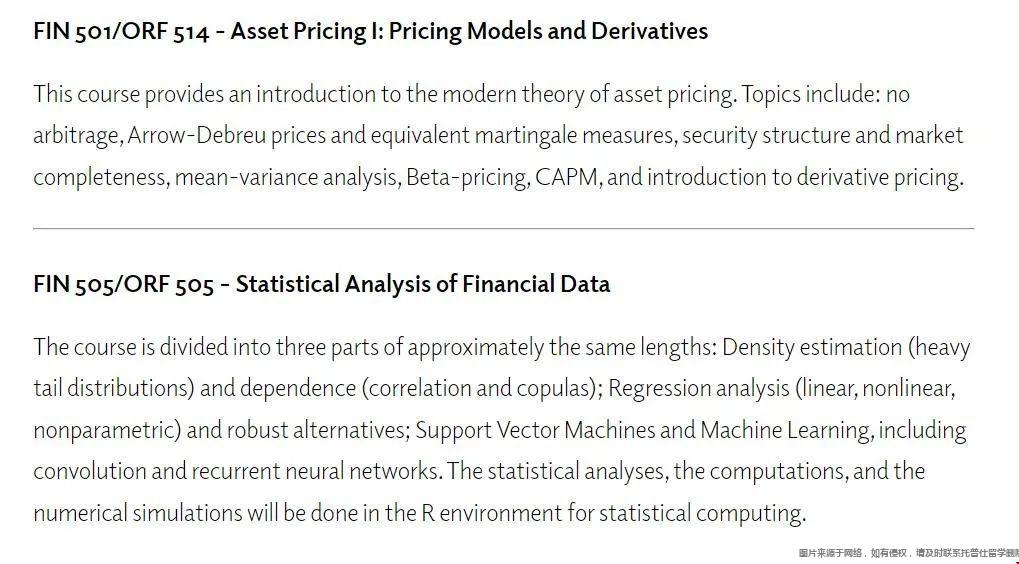
Task: Click the horizontal divider between the courses
Action: (503, 228)
